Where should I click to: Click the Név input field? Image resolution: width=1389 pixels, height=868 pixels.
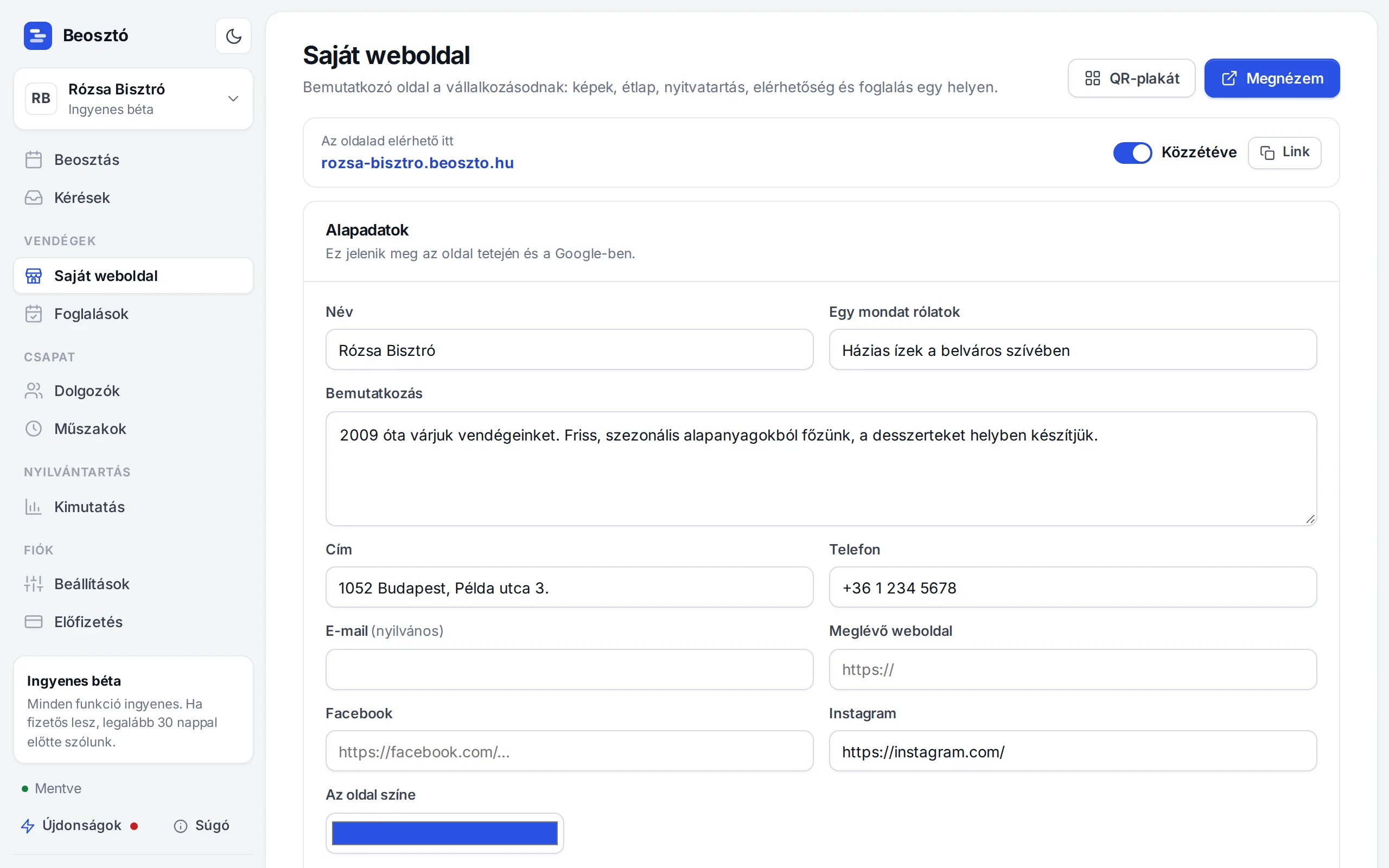[x=569, y=349]
